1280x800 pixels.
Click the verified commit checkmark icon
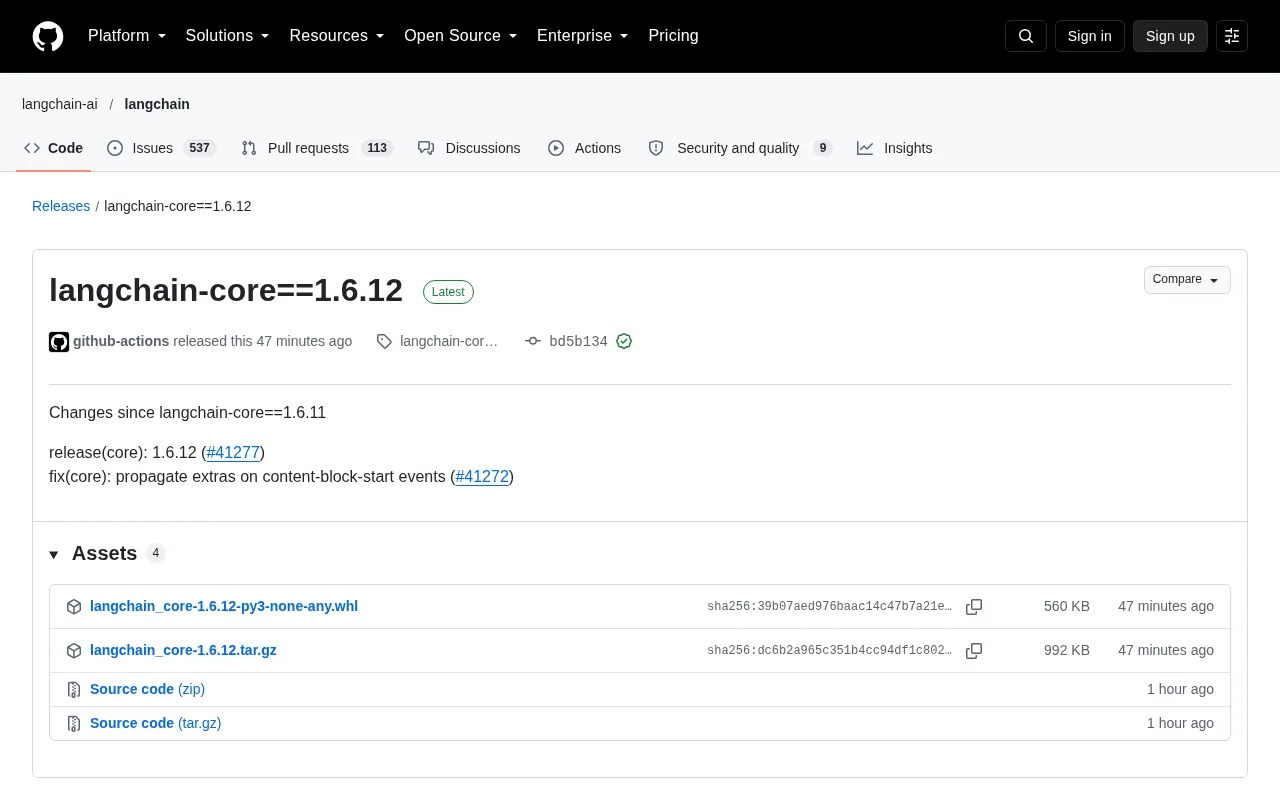[x=624, y=341]
